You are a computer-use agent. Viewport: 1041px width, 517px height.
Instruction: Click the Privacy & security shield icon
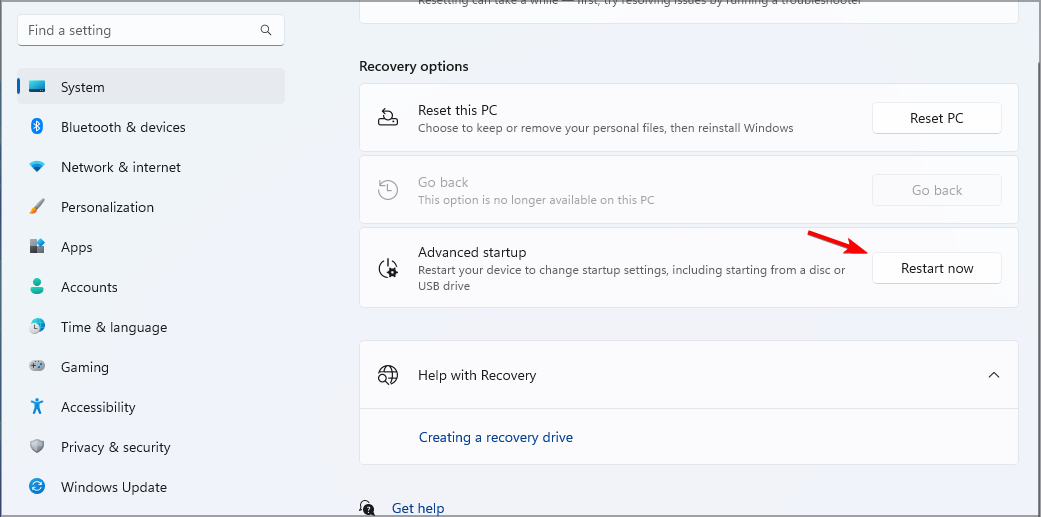[x=37, y=447]
